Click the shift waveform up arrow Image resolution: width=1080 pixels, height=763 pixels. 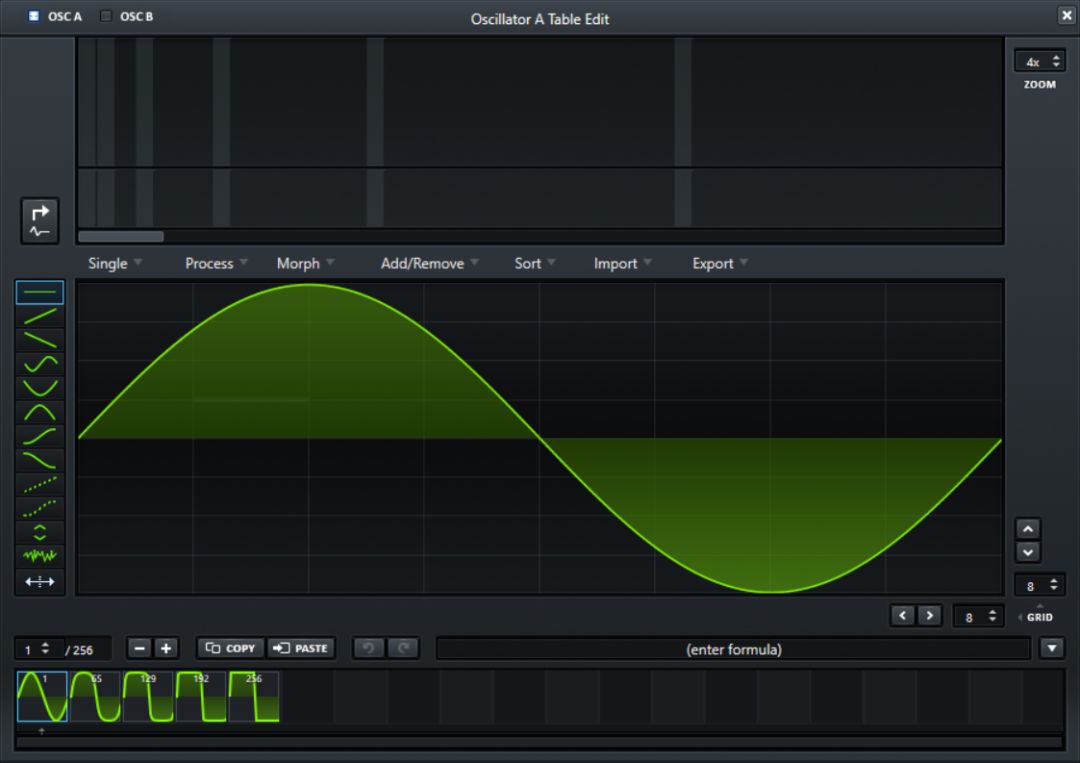1027,528
